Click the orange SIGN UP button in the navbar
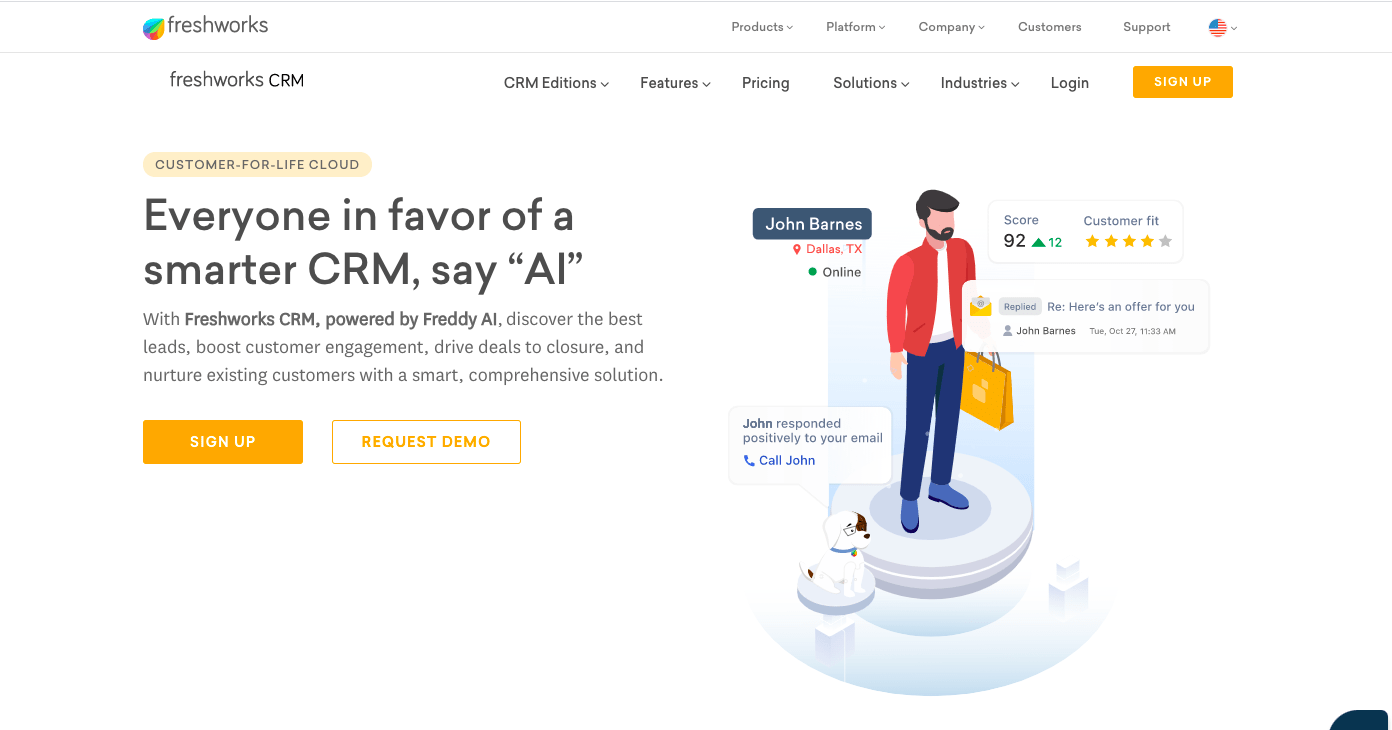Screen dimensions: 1392x730 pos(1183,82)
